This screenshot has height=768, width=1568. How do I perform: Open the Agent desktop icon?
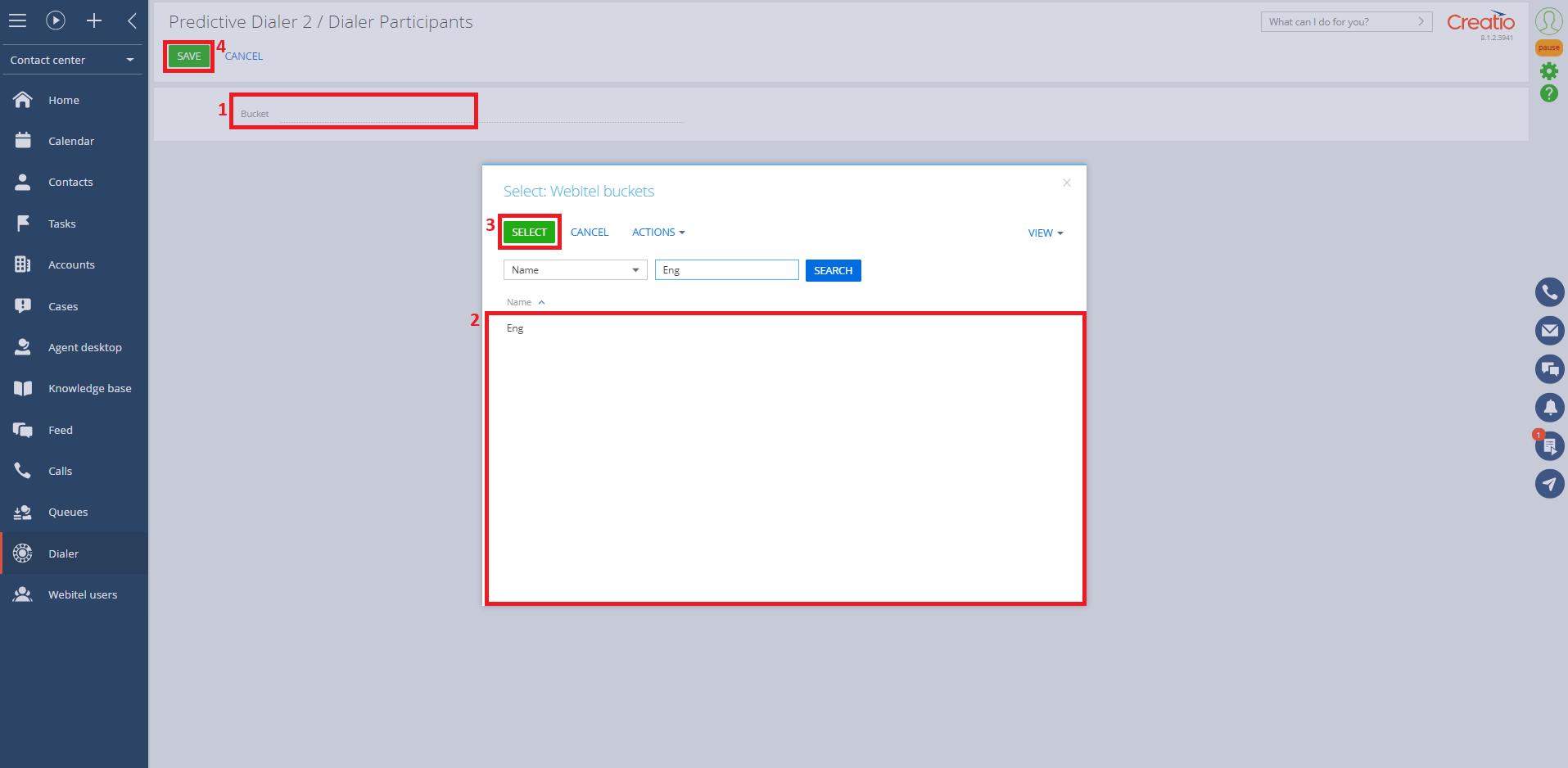pos(23,347)
